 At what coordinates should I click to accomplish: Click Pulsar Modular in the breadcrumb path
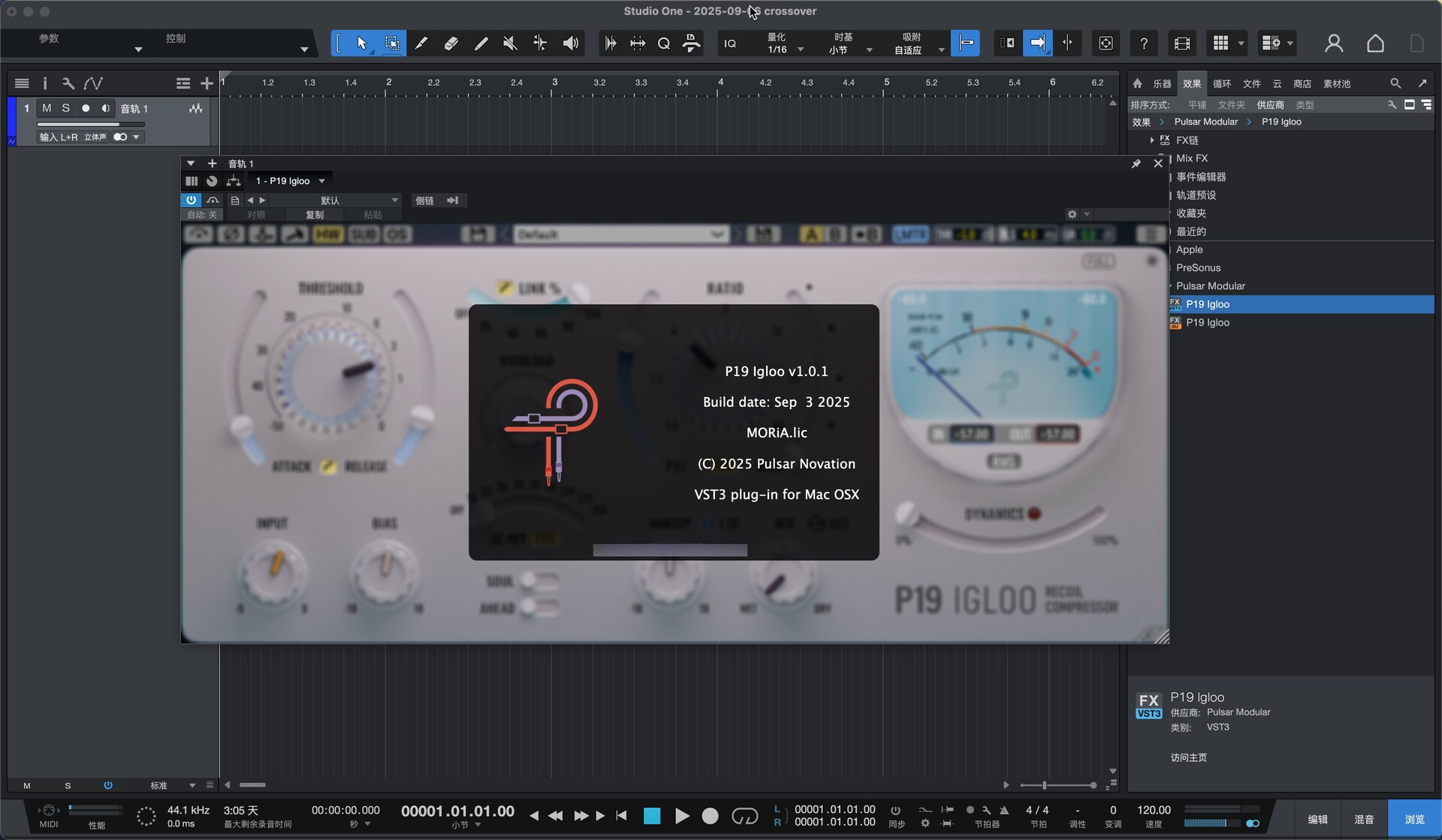1205,122
